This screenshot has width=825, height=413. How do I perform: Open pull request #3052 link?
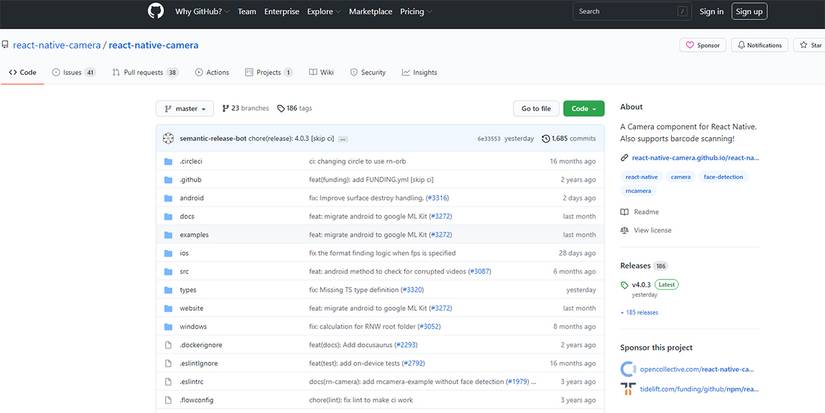pos(429,327)
